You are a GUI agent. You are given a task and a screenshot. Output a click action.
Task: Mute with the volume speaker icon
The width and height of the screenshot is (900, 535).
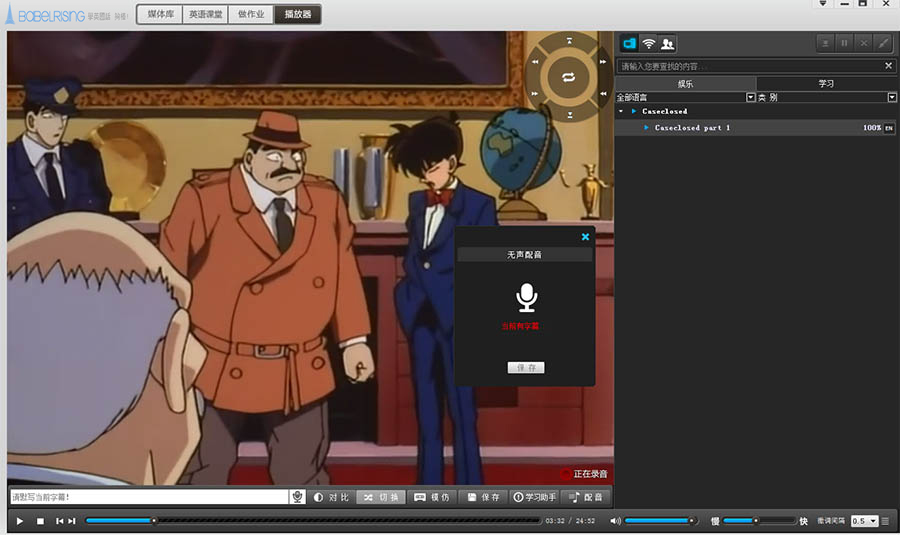pyautogui.click(x=615, y=521)
